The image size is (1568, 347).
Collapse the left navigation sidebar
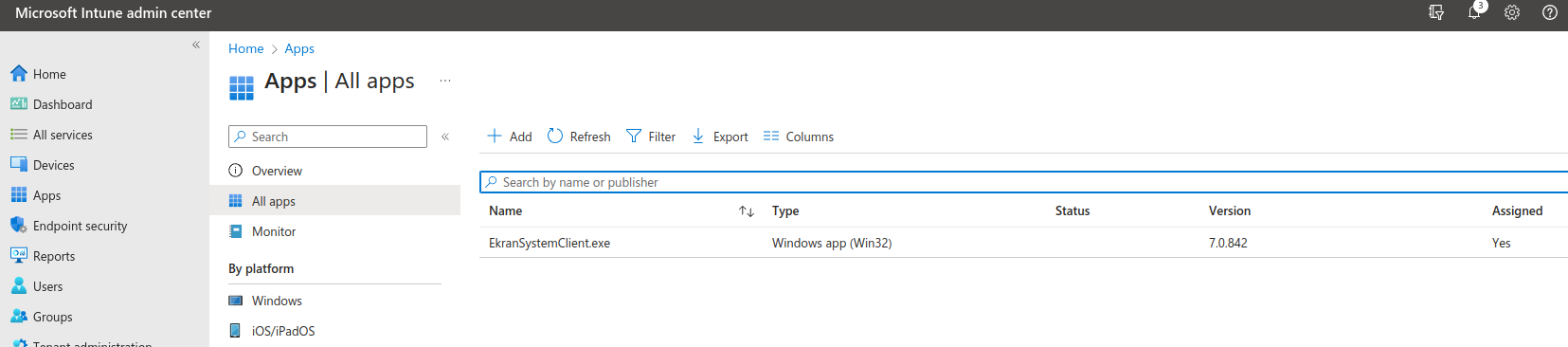(196, 45)
